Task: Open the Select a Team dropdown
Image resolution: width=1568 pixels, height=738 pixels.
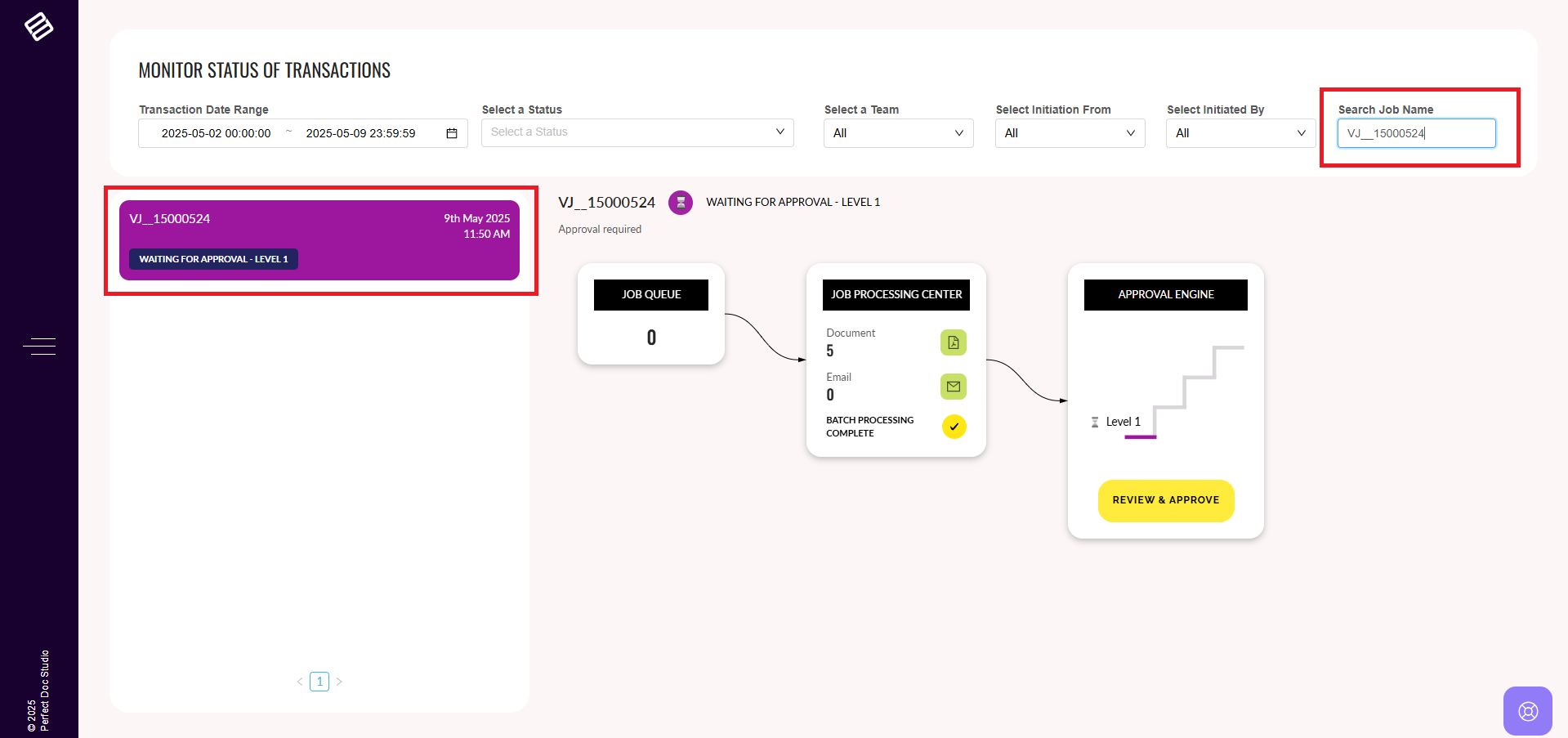Action: (x=898, y=133)
